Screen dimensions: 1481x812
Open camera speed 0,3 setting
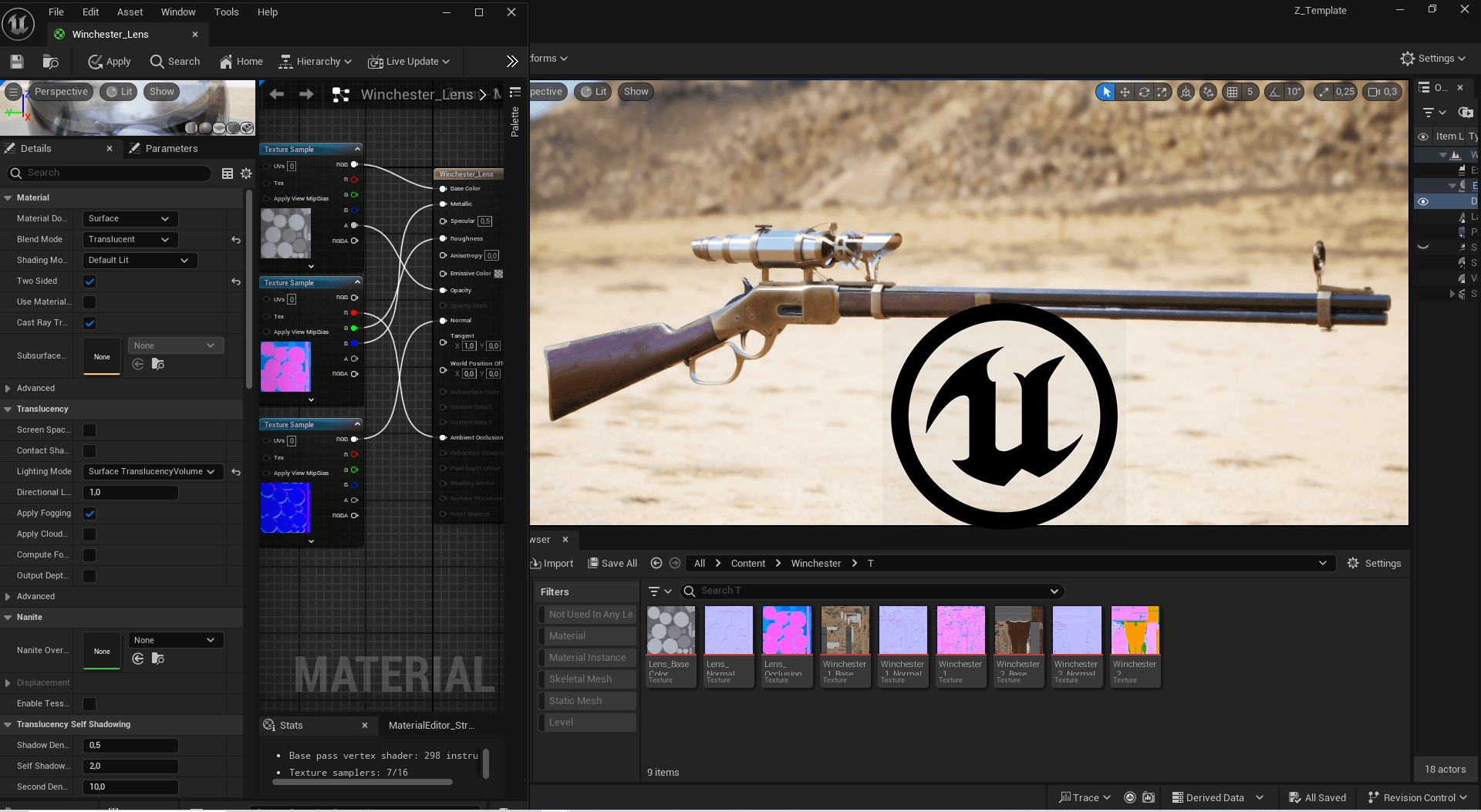pyautogui.click(x=1382, y=92)
